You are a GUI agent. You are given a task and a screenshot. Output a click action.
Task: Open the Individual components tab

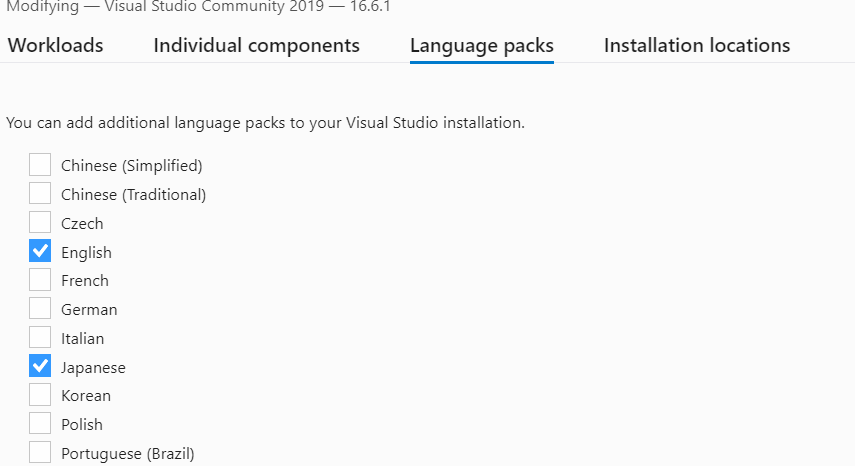pyautogui.click(x=256, y=45)
